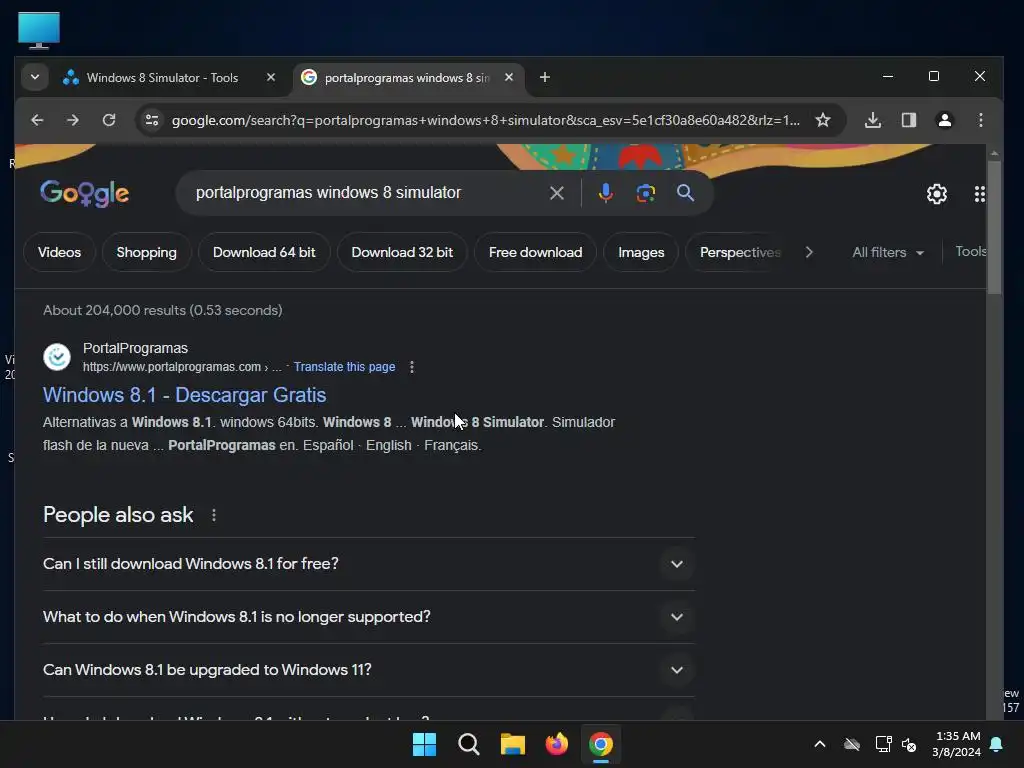This screenshot has width=1024, height=768.
Task: Open Windows 8.1 - Descargar Gratis result
Action: [x=184, y=395]
